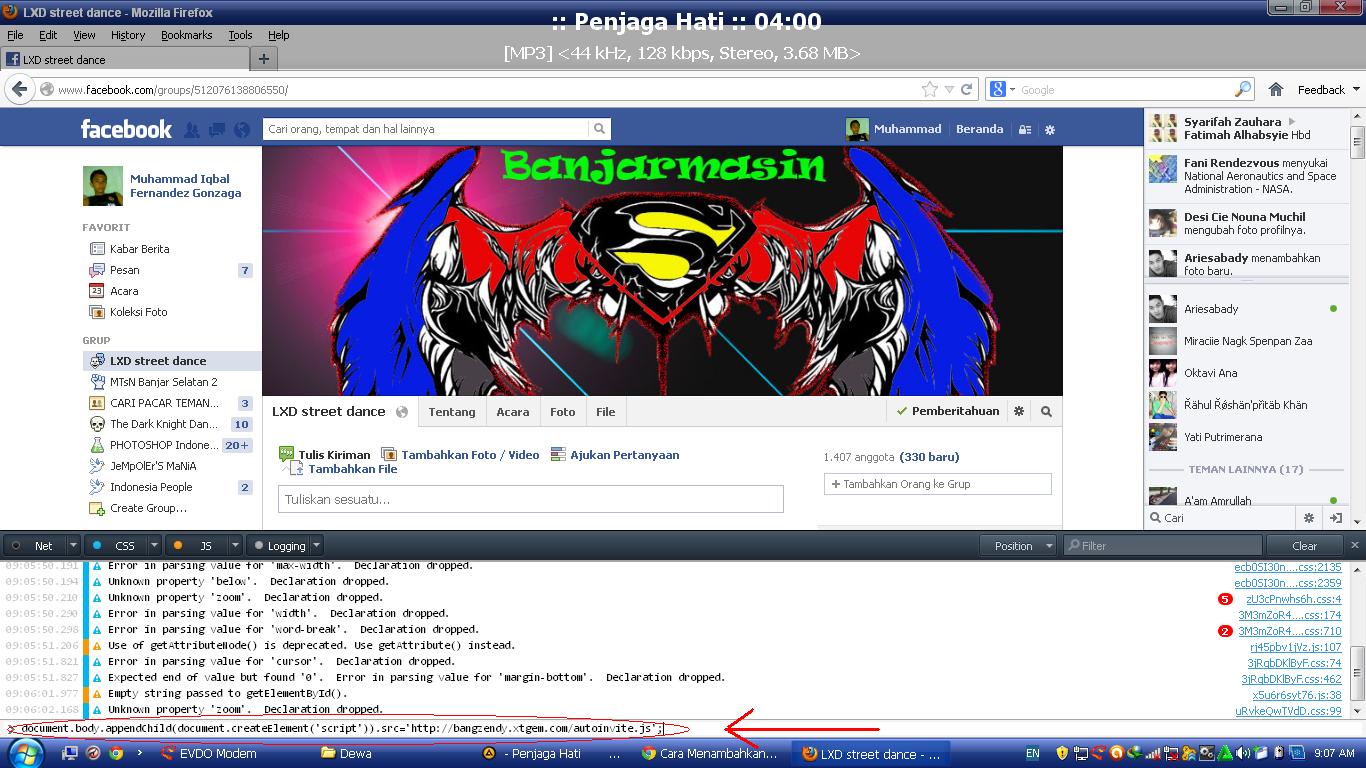Open search engine selector dropdown
The height and width of the screenshot is (768, 1366).
(1002, 89)
